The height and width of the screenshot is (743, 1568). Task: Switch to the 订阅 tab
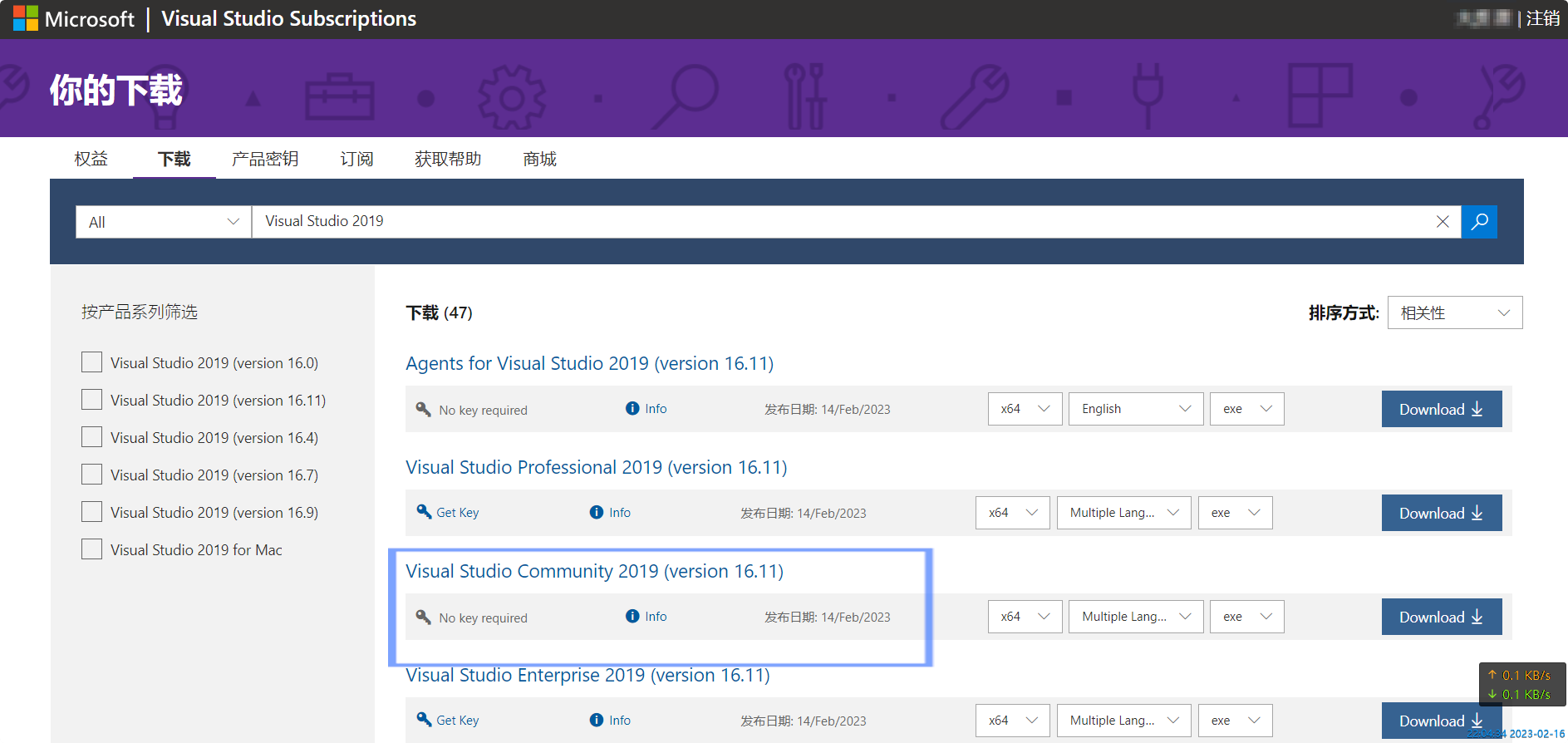pos(357,159)
